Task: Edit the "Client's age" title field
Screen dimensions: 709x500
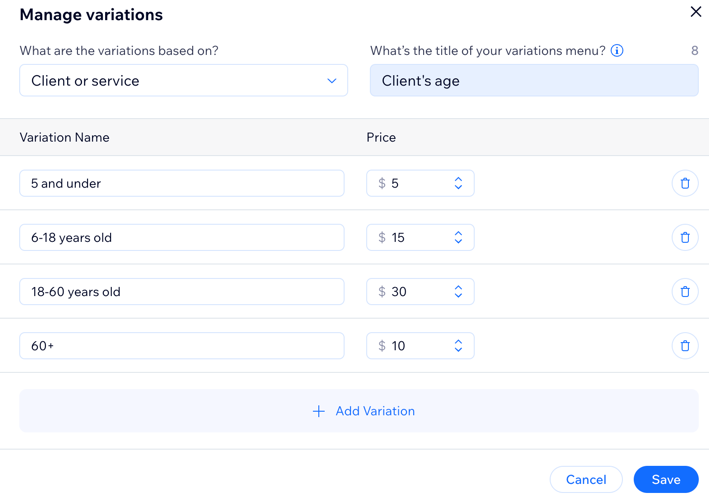Action: click(534, 80)
